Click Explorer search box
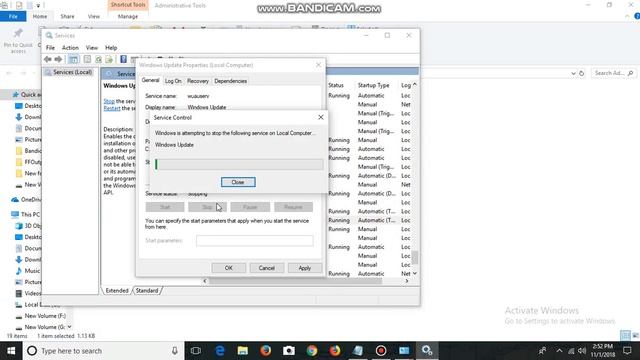The height and width of the screenshot is (360, 640). pos(613,73)
